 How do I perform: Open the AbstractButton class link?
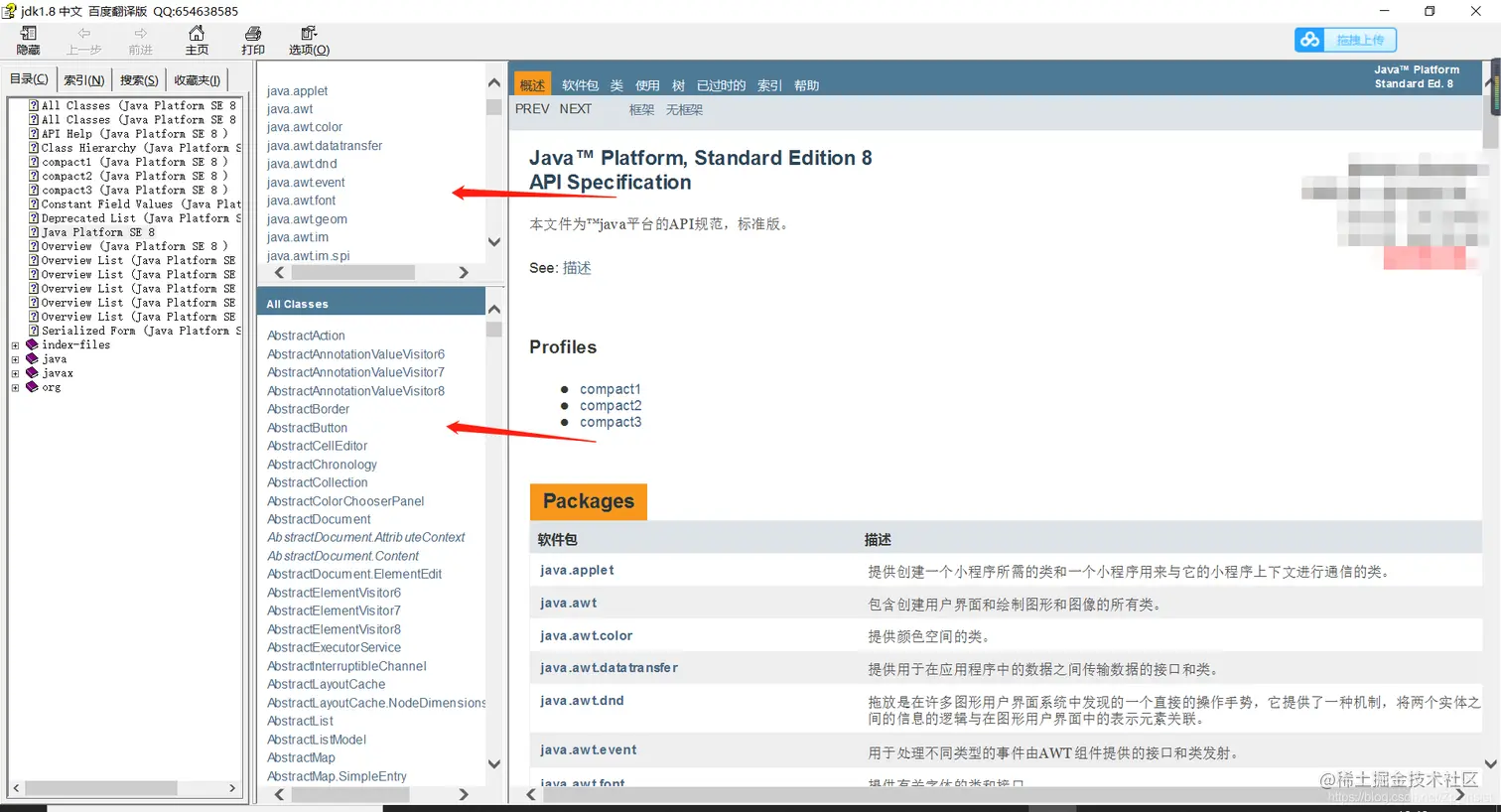point(307,428)
